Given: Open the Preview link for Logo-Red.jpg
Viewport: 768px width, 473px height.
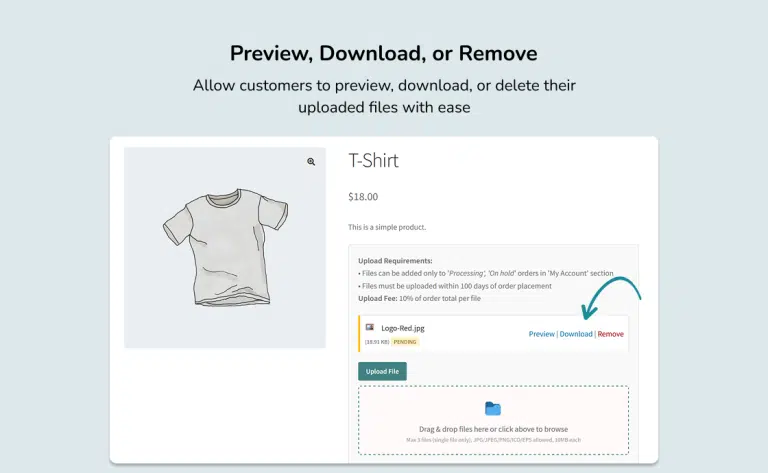Looking at the screenshot, I should click(541, 334).
